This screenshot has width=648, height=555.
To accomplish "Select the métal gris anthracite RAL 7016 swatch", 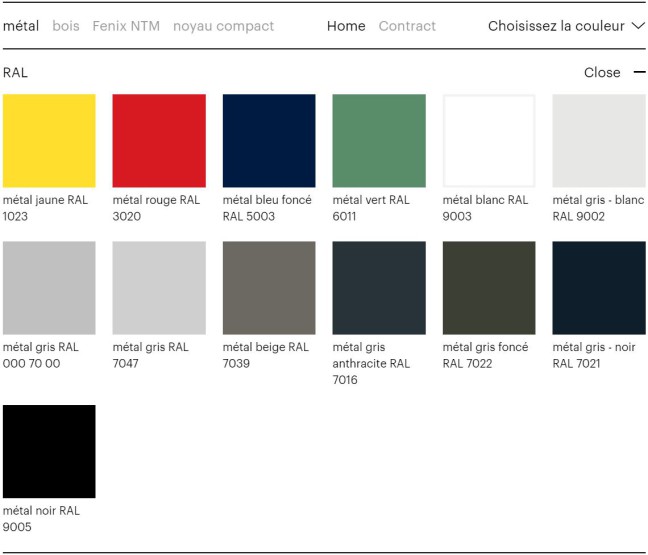I will [x=379, y=288].
